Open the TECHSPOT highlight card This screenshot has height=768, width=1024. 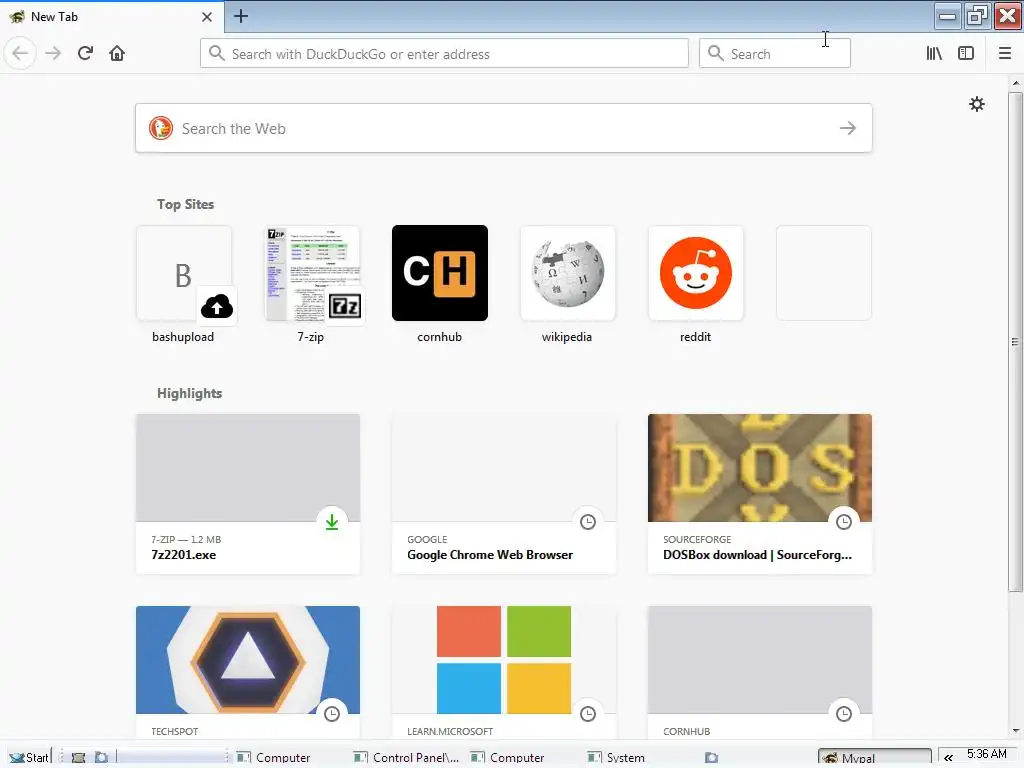(248, 673)
